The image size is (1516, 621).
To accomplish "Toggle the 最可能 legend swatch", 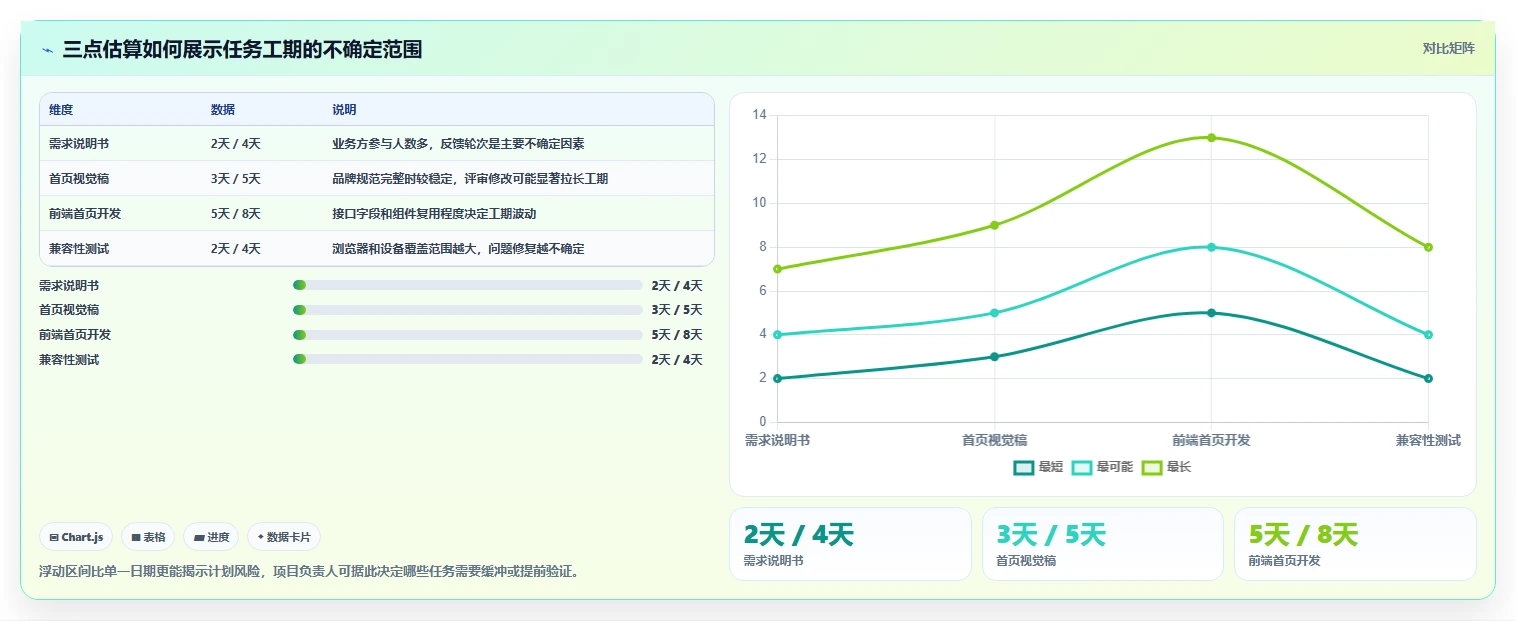I will pos(1082,467).
